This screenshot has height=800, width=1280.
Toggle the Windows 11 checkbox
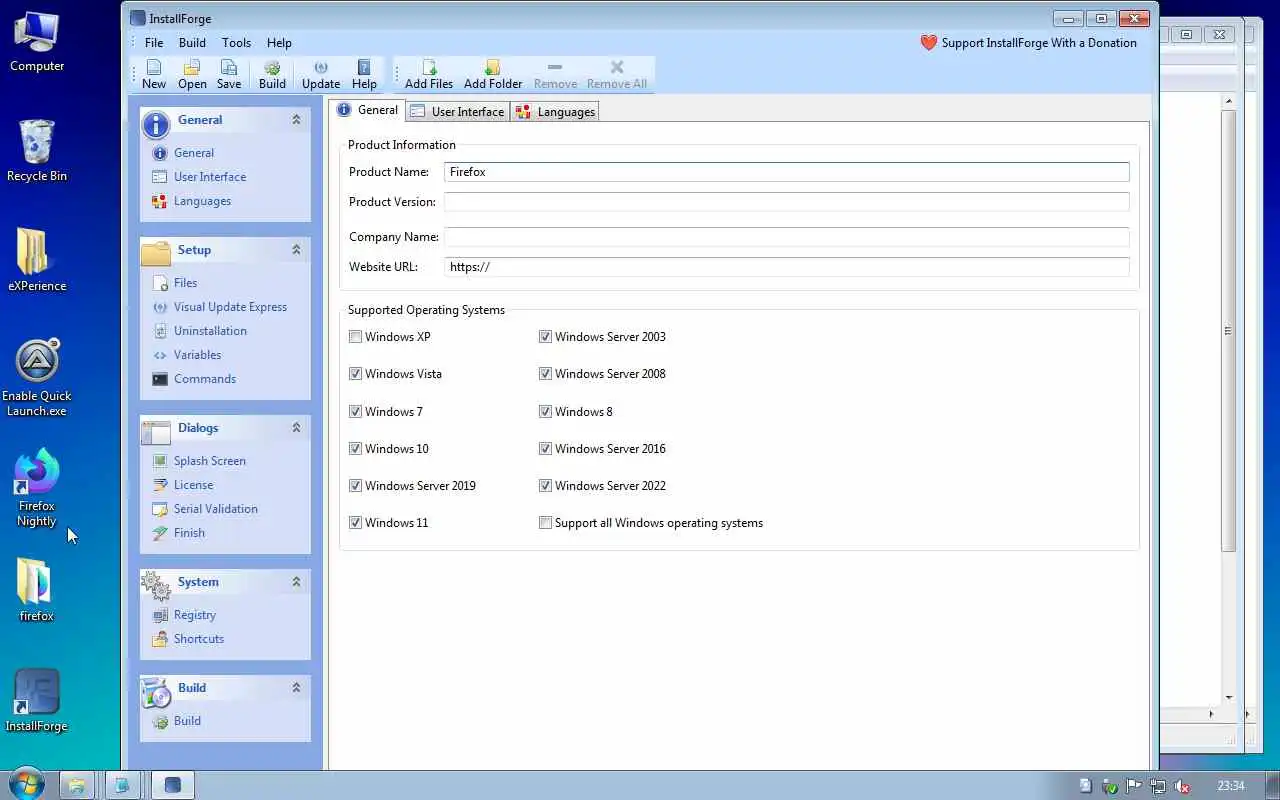pos(355,523)
